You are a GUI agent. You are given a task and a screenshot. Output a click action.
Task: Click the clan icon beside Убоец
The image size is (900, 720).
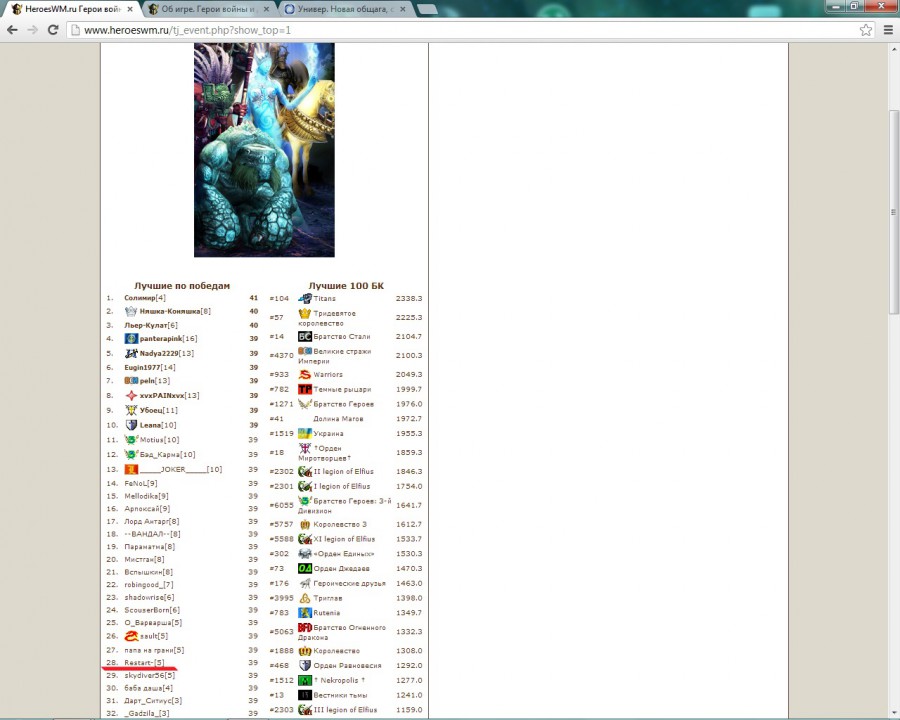(131, 410)
